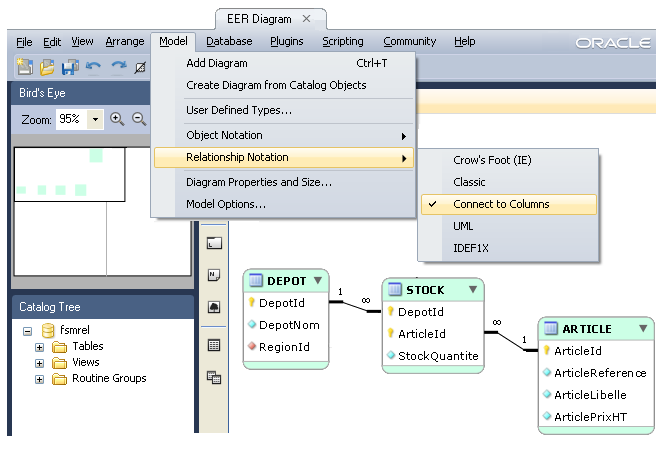Select the new note tool
Image resolution: width=668 pixels, height=460 pixels.
tap(213, 276)
